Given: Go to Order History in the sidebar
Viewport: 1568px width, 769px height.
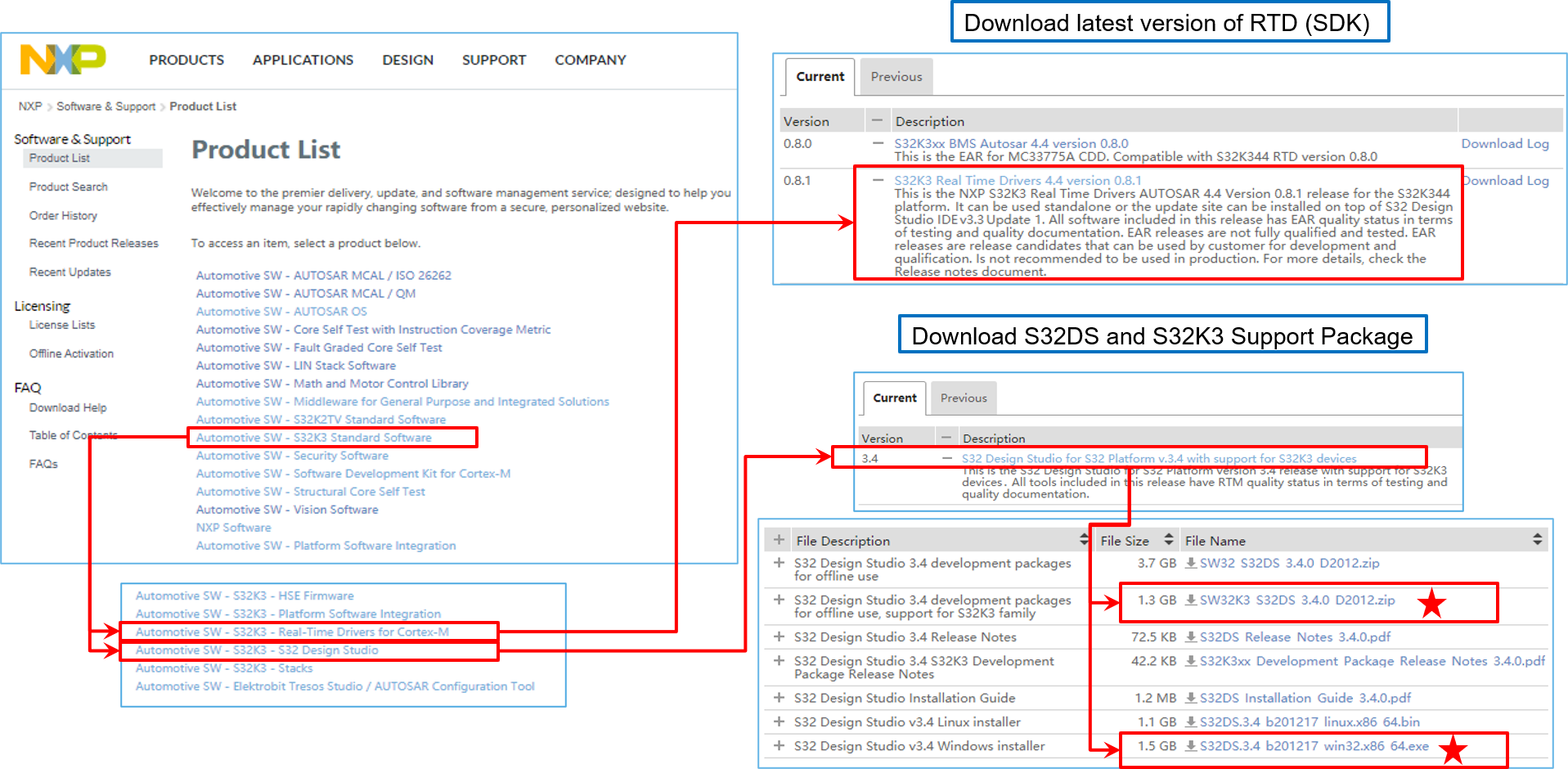Looking at the screenshot, I should coord(63,216).
